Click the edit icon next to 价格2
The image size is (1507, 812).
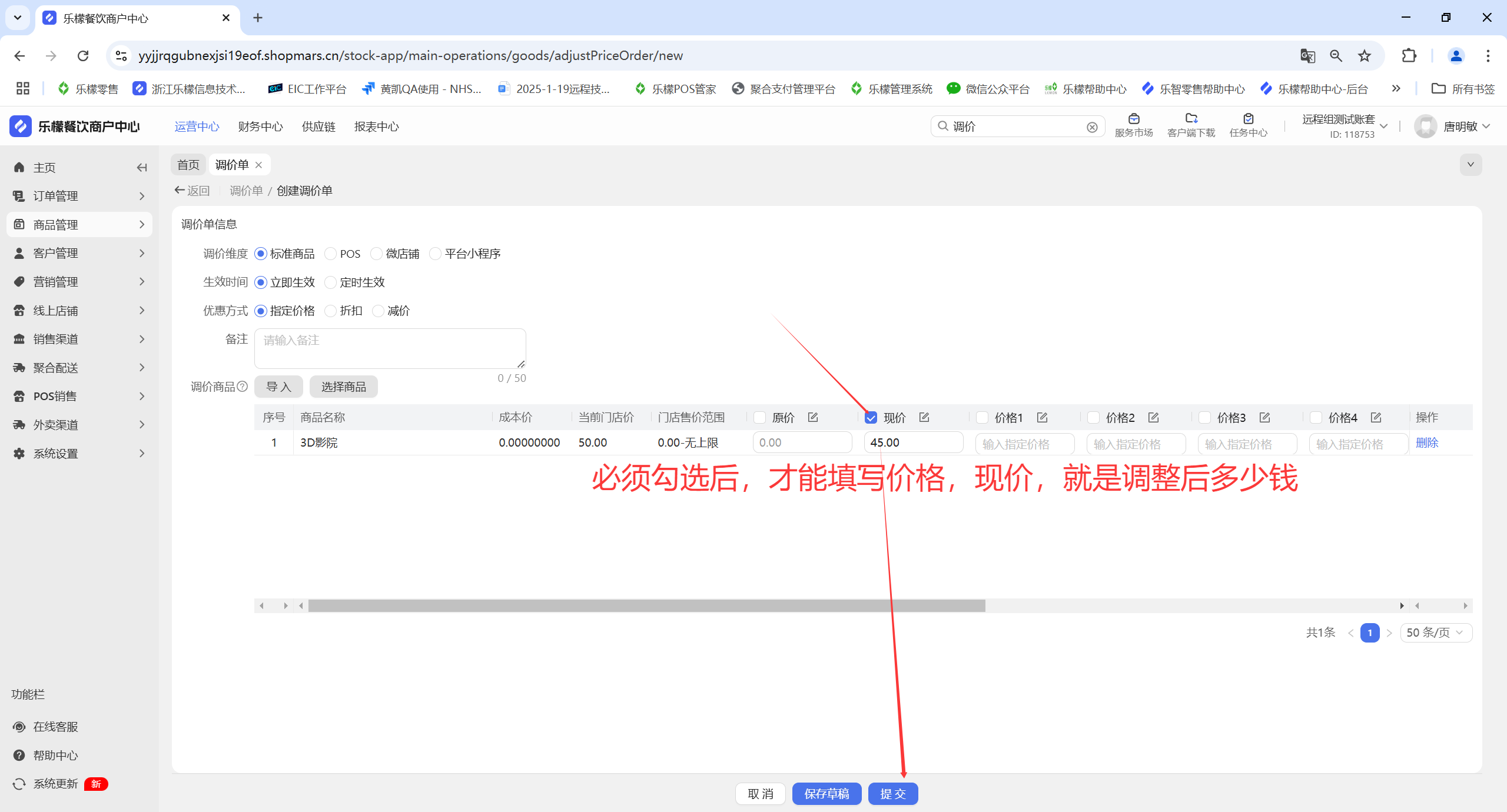pos(1154,417)
